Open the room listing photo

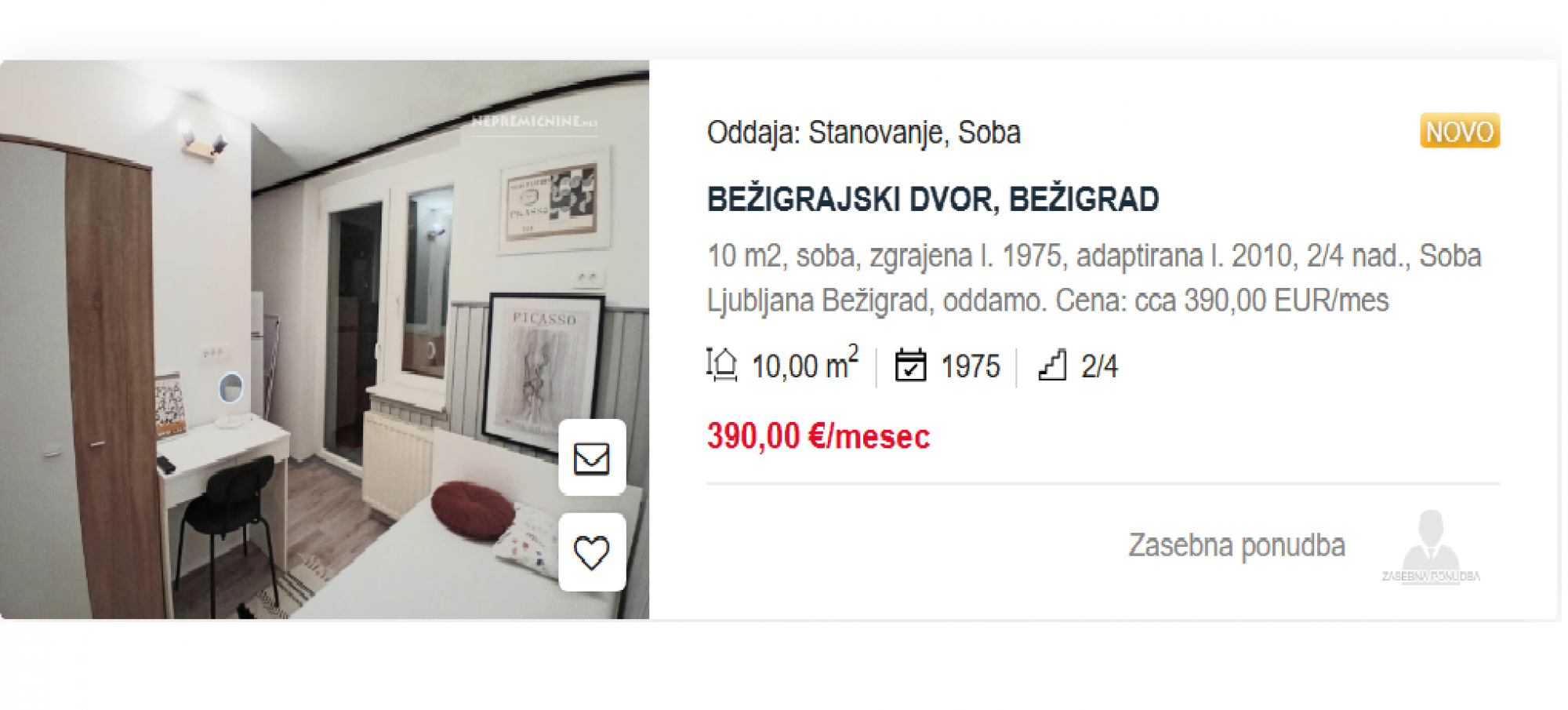pyautogui.click(x=325, y=340)
